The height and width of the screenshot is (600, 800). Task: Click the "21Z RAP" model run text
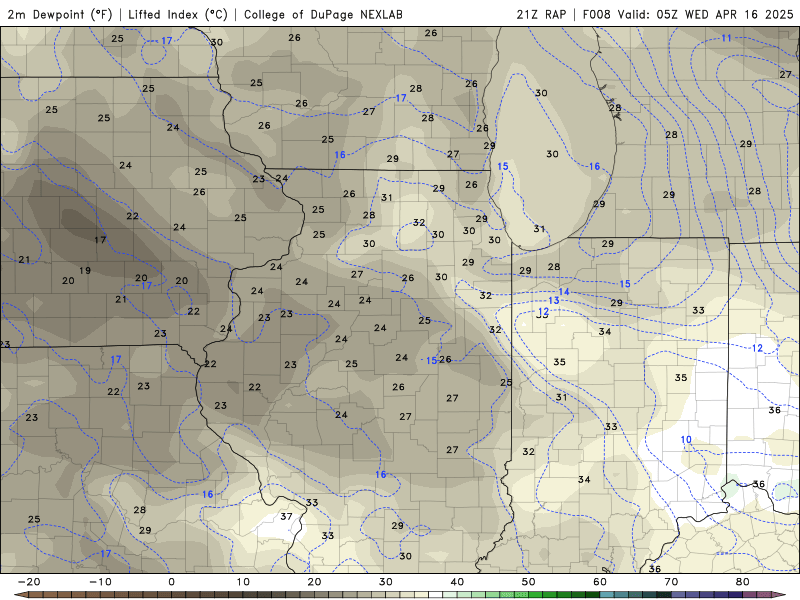(541, 14)
